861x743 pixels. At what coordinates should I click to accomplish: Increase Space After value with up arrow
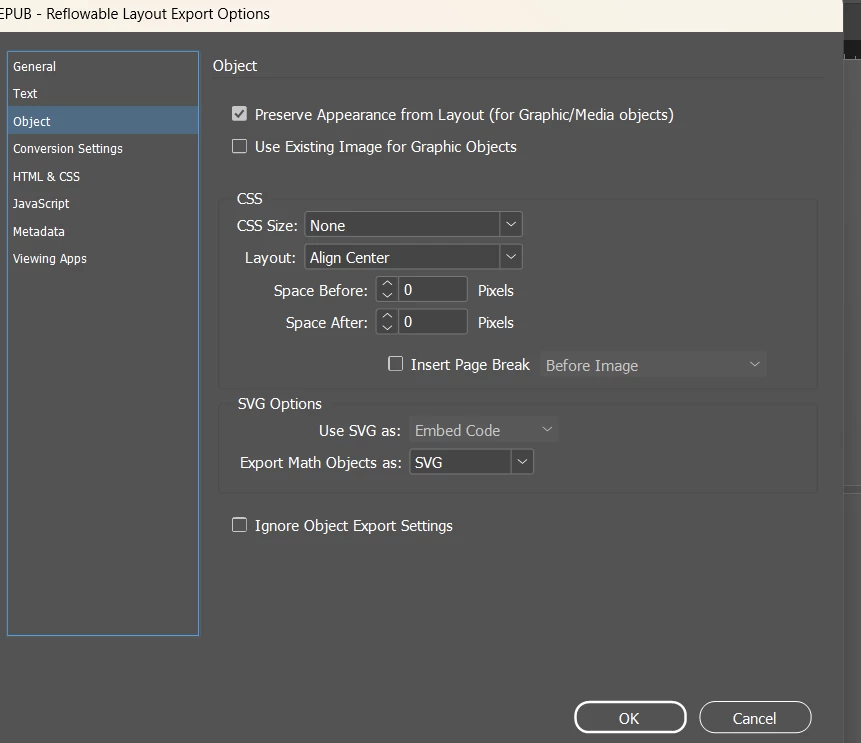[387, 316]
